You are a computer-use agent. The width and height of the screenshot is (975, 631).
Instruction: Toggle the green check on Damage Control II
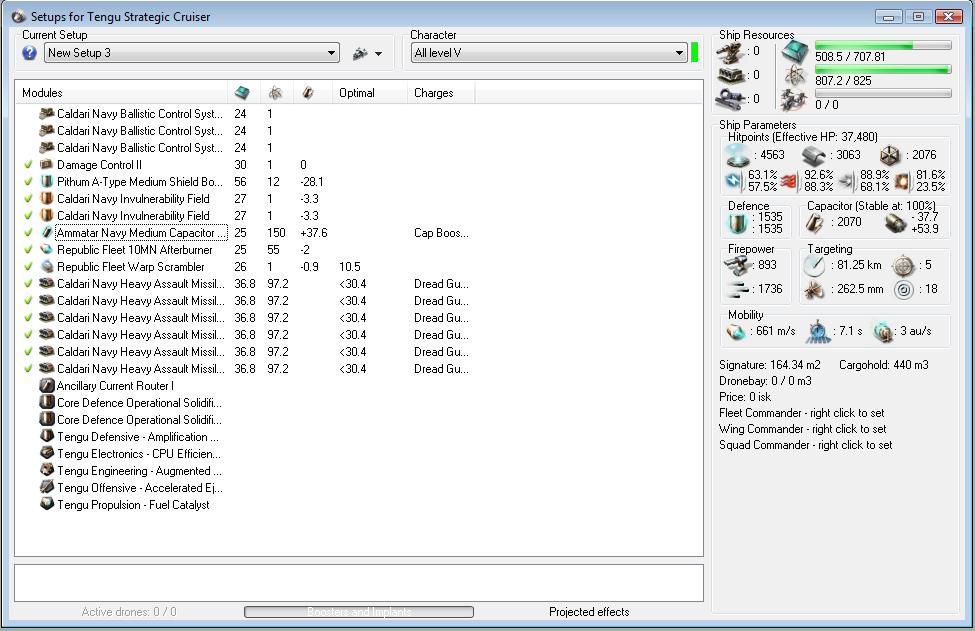(x=28, y=165)
